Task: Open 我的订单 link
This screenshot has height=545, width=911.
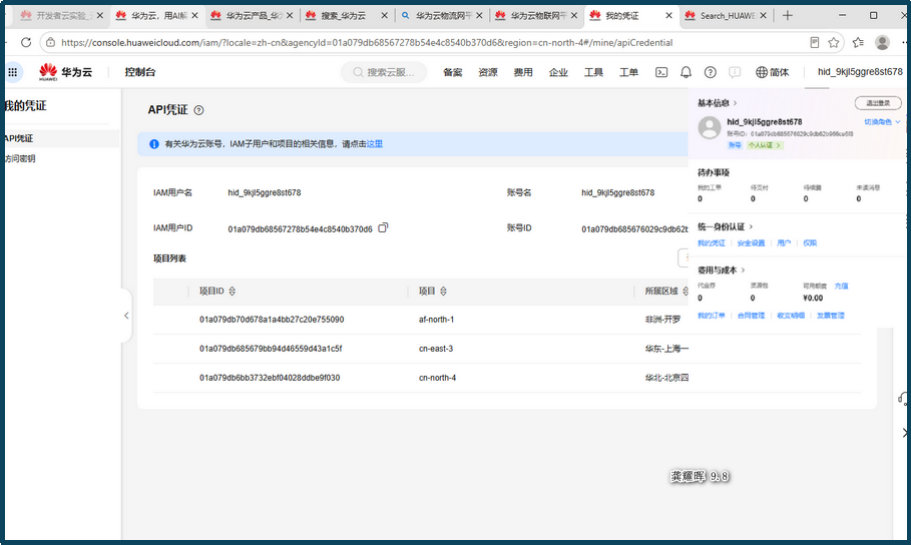Action: point(711,315)
